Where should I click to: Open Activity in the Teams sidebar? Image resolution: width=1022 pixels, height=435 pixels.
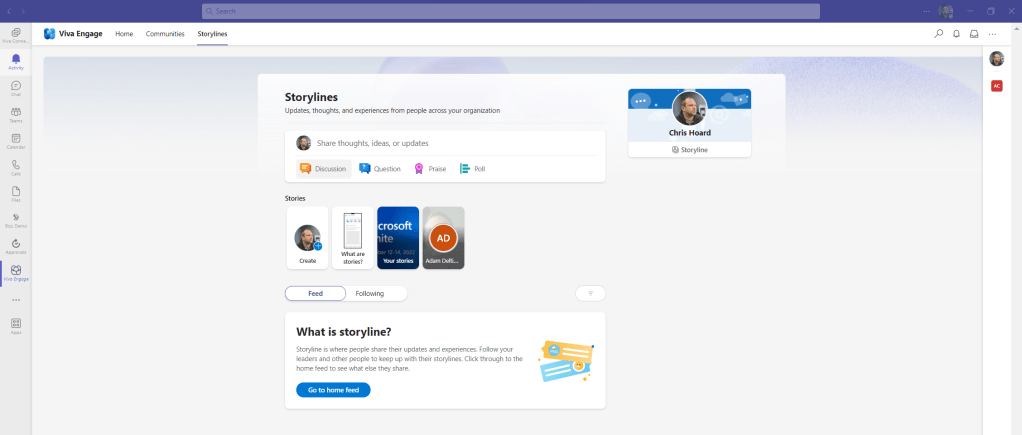(x=16, y=62)
